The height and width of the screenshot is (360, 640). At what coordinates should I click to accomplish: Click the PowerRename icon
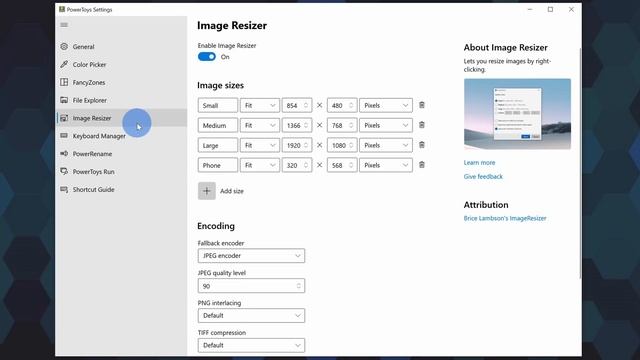(64, 153)
